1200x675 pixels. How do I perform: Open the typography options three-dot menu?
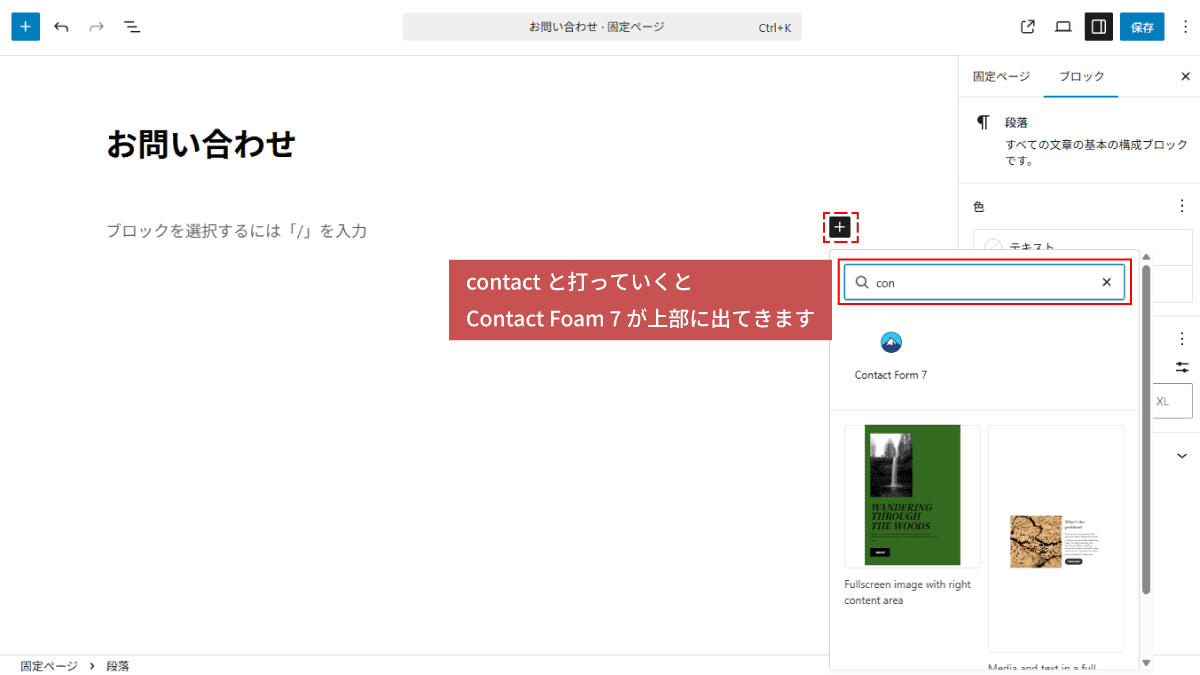click(x=1182, y=338)
